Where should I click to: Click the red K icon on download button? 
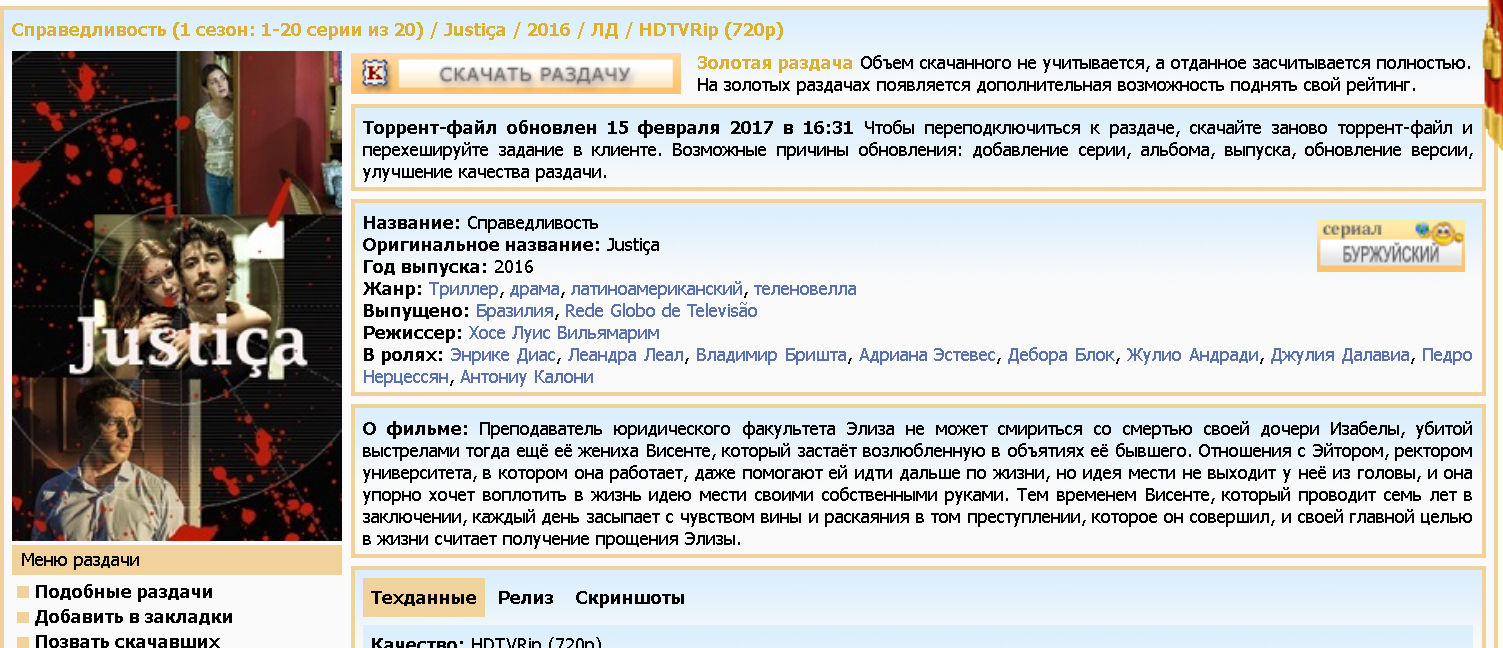(x=374, y=74)
